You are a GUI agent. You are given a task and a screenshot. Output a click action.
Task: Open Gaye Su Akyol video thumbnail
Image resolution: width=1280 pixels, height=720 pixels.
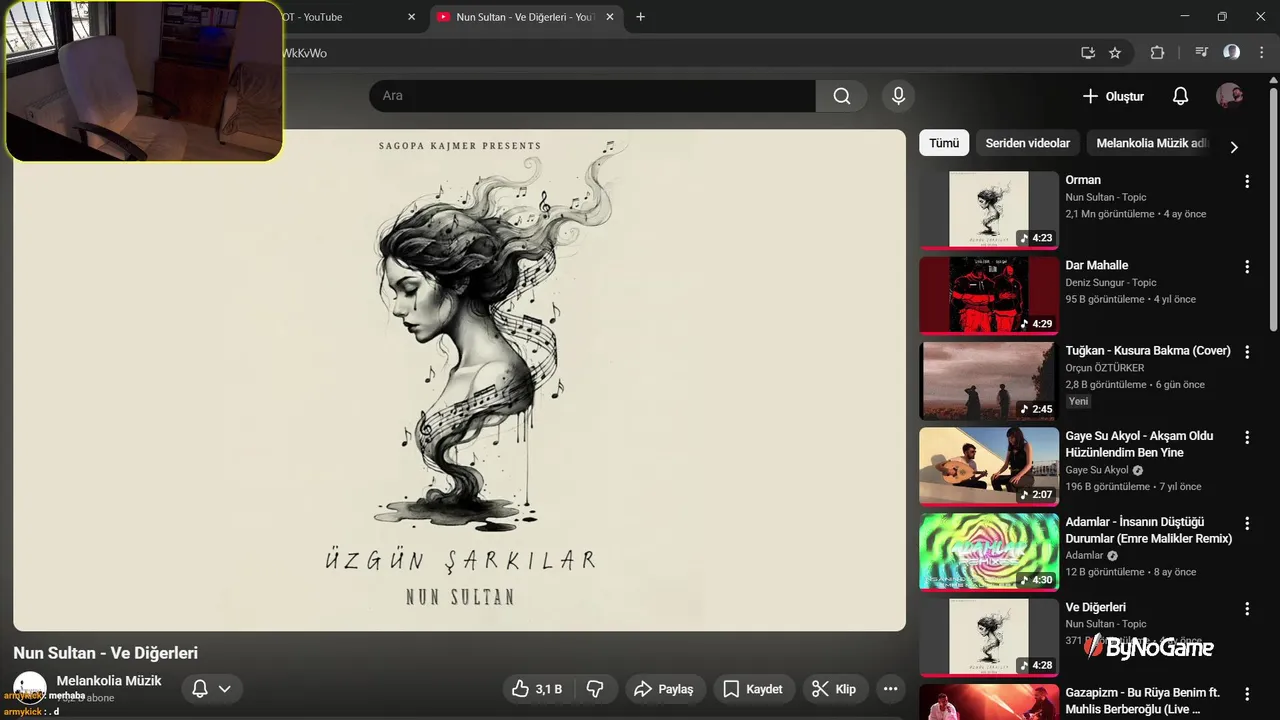[x=989, y=466]
